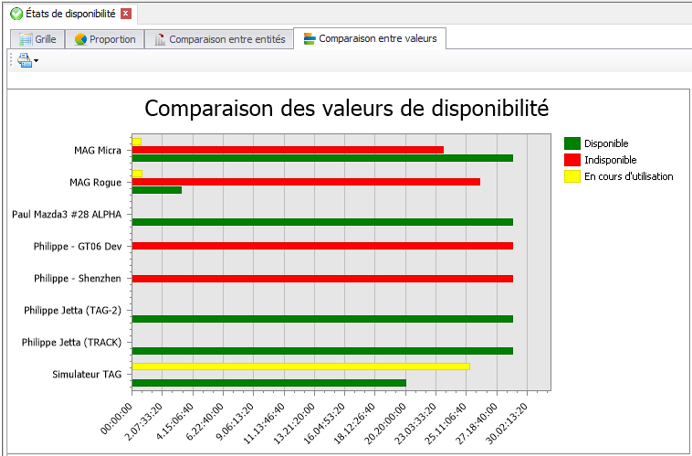Click the chart title Comparaison des valeurs de disponibilité

point(346,108)
